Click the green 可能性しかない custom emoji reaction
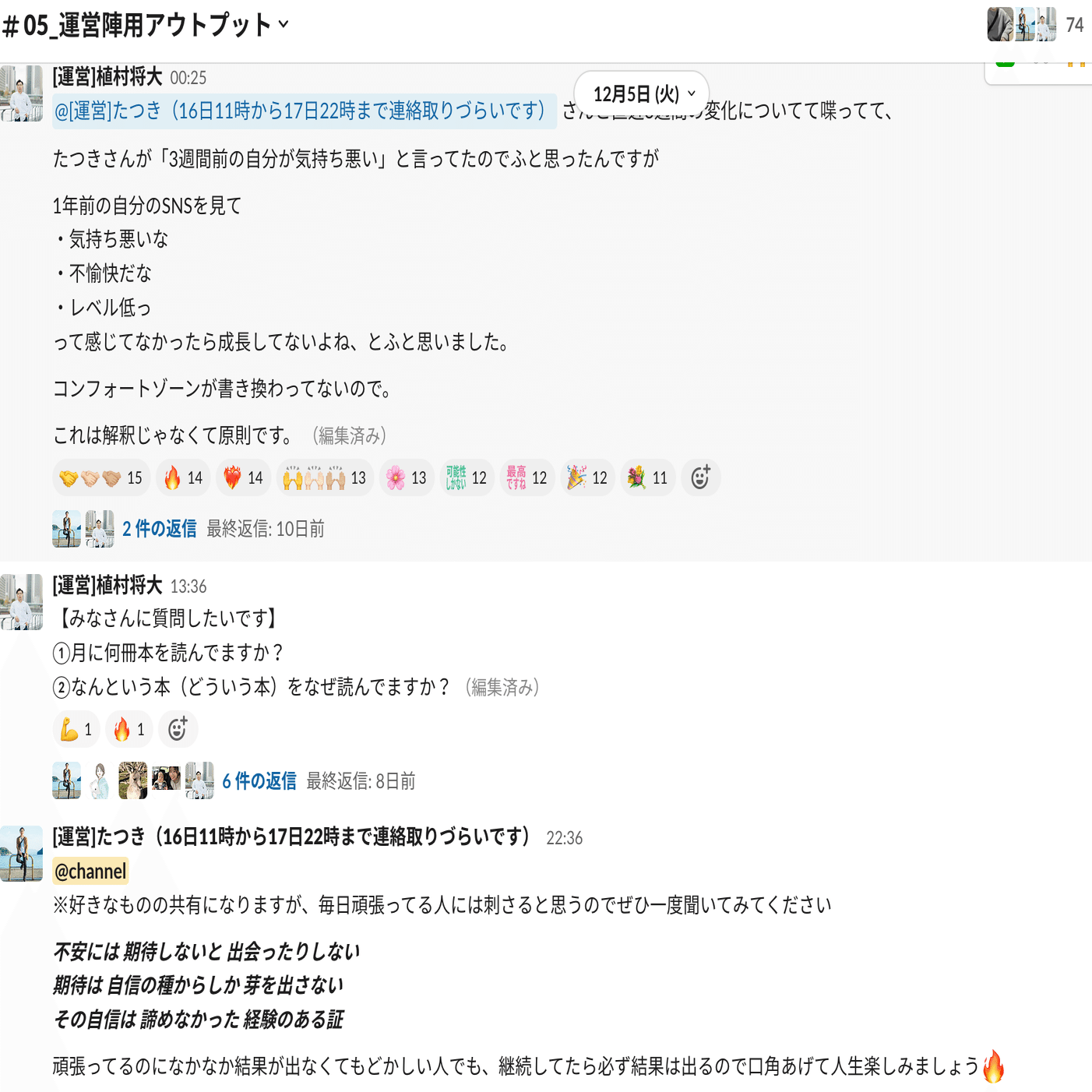Screen dimensions: 1092x1092 (x=467, y=477)
